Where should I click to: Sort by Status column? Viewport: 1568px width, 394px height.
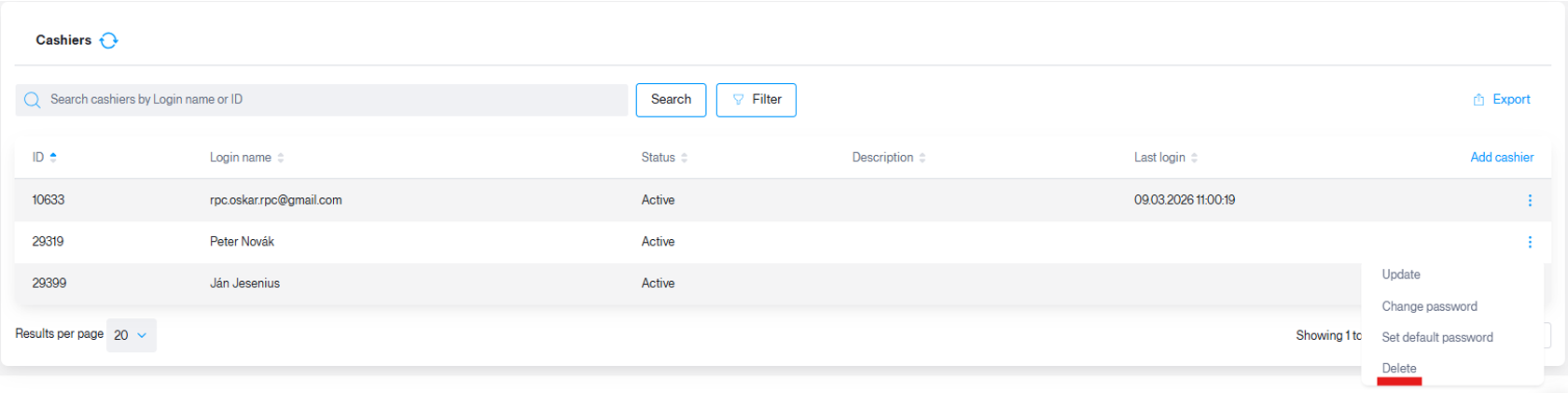[x=685, y=158]
